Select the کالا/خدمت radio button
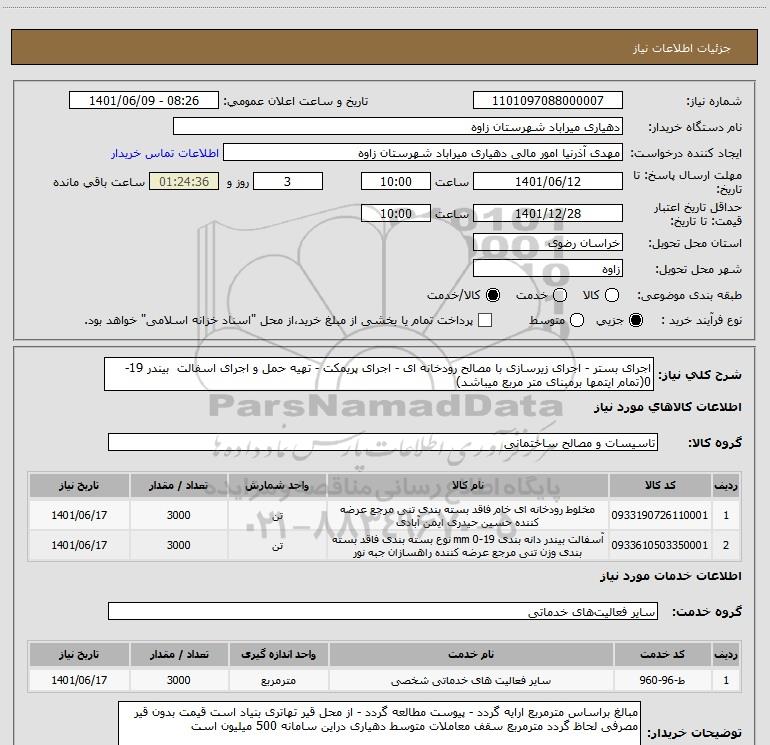Screen dimensions: 770x745 click(x=493, y=295)
